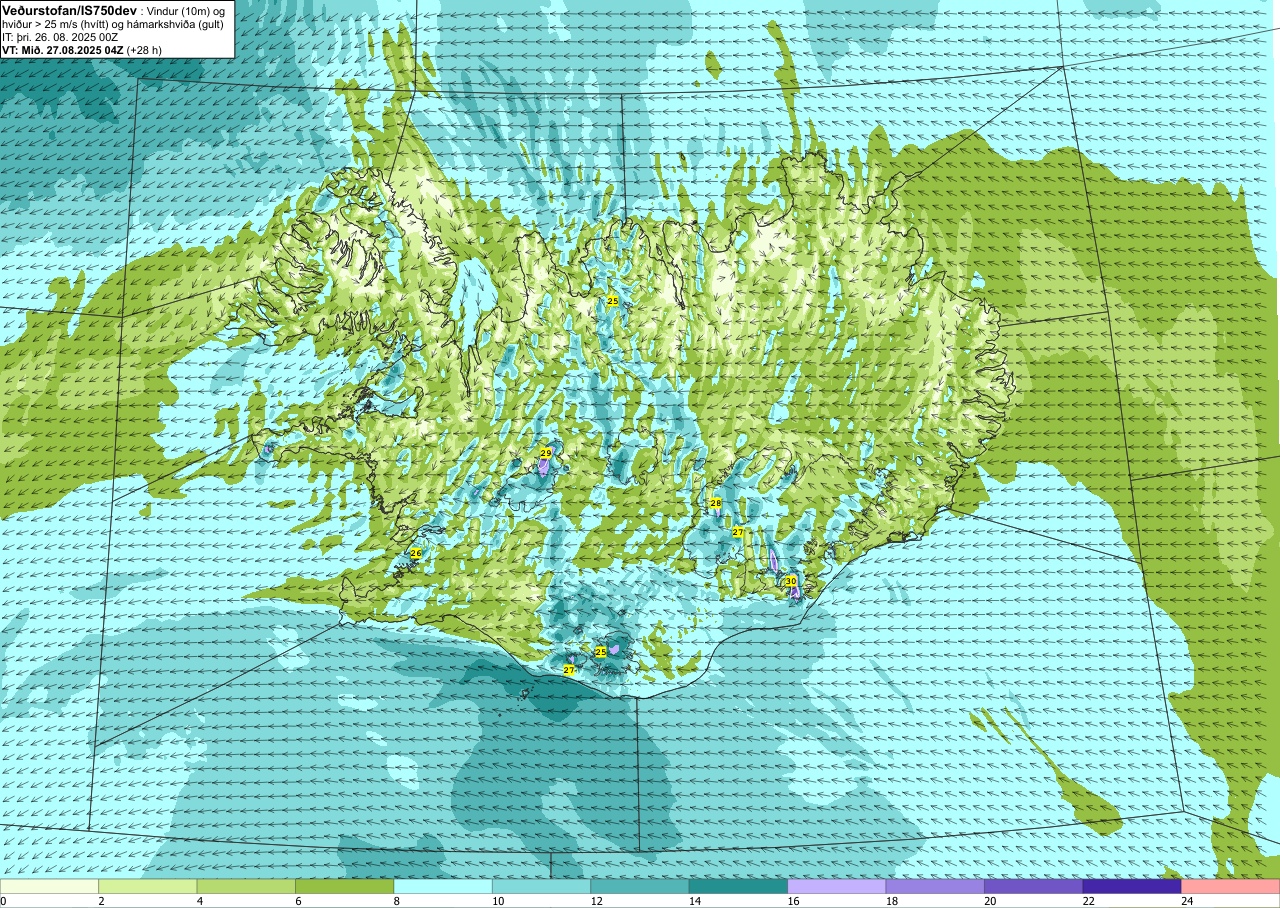Click the pale yellow 0–2 m/s legend swatch
1280x908 pixels.
coord(49,886)
